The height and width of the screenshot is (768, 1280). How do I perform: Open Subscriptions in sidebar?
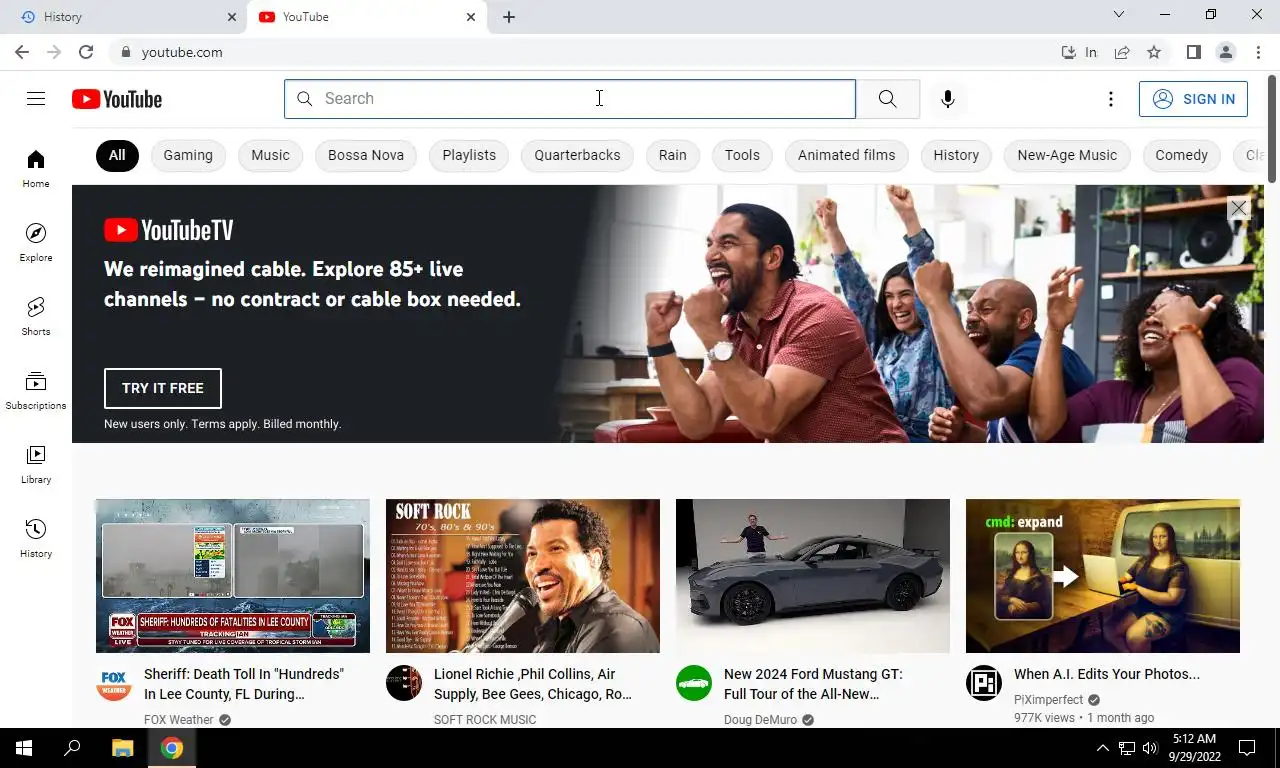point(36,390)
